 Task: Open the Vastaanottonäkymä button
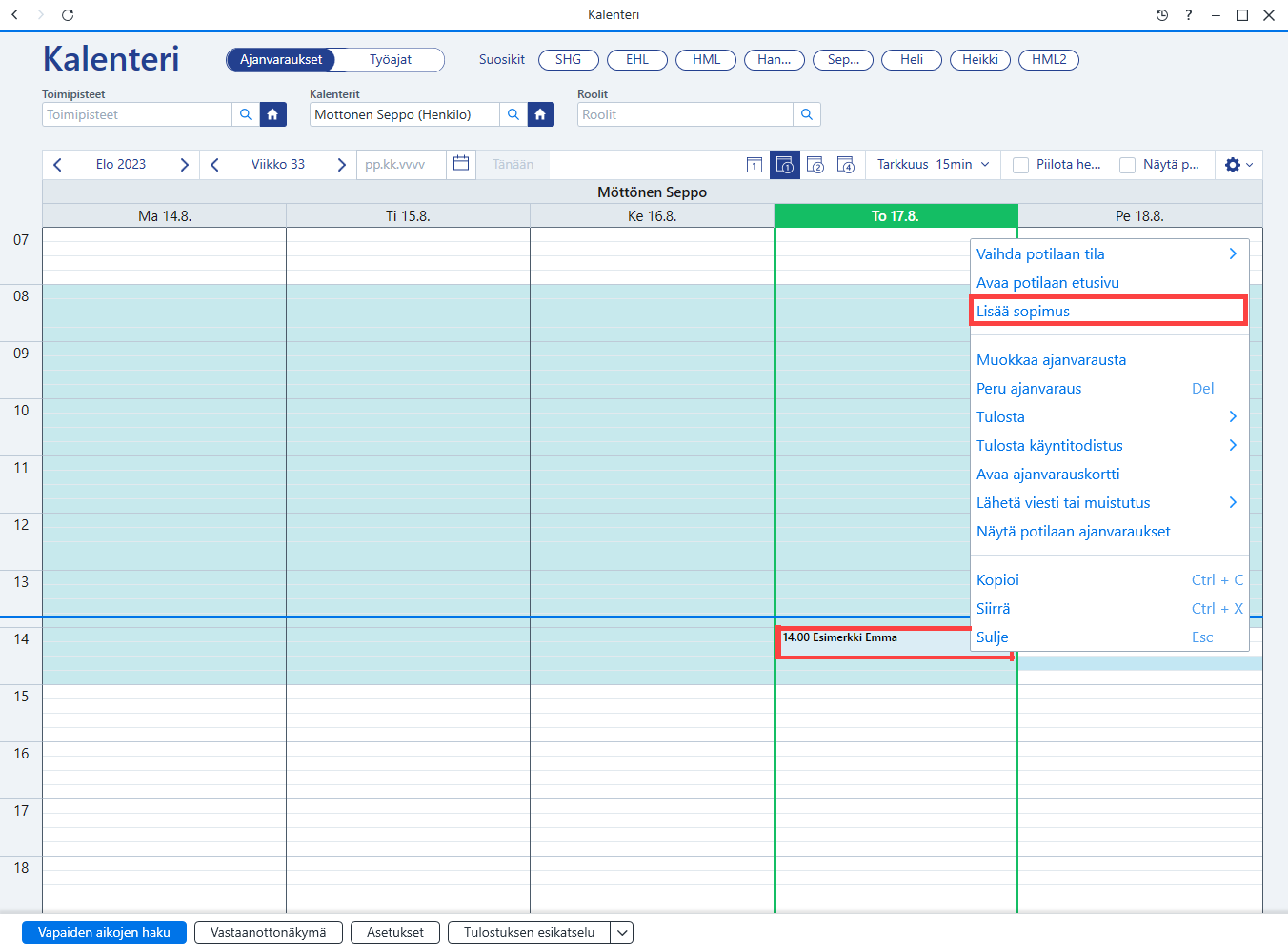tap(269, 933)
